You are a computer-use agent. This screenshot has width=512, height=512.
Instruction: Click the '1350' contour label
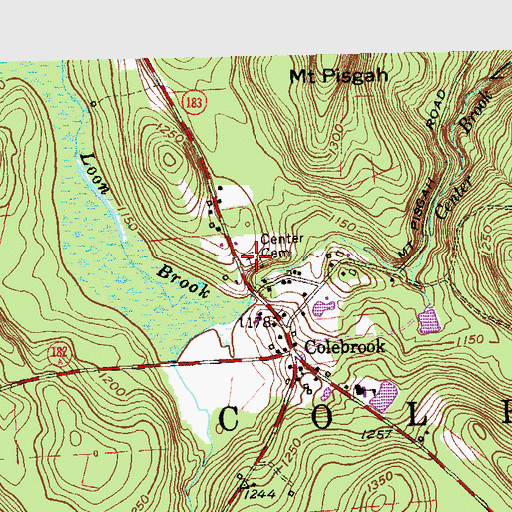tap(381, 483)
